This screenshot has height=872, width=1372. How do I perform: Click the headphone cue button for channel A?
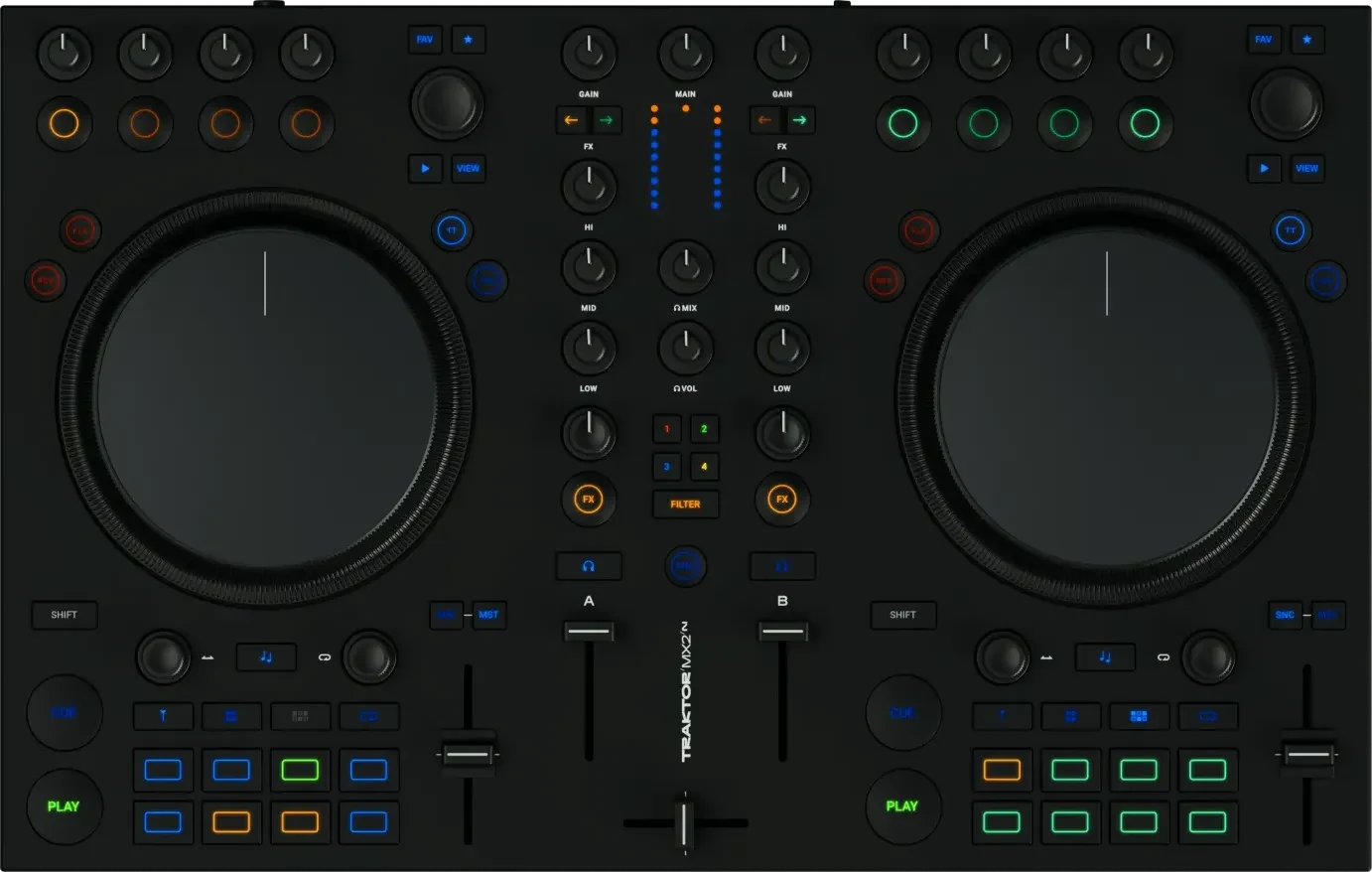click(589, 566)
